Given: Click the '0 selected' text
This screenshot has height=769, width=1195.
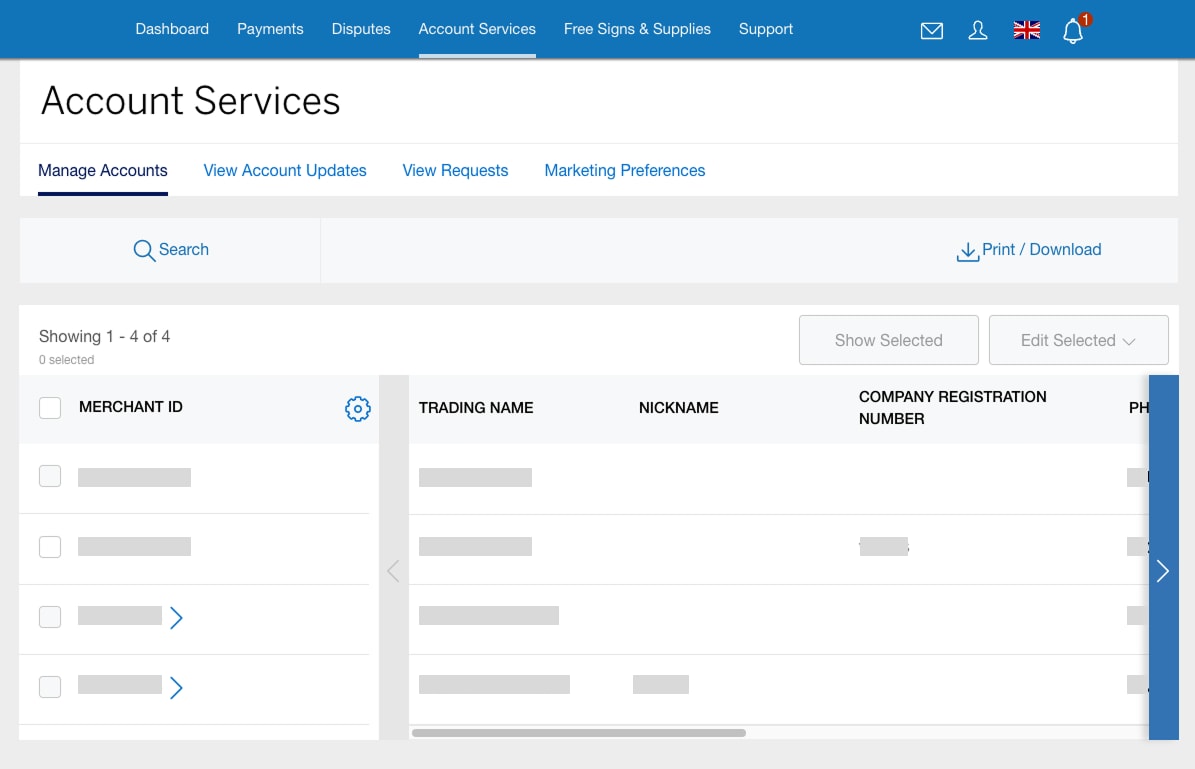Looking at the screenshot, I should tap(66, 360).
